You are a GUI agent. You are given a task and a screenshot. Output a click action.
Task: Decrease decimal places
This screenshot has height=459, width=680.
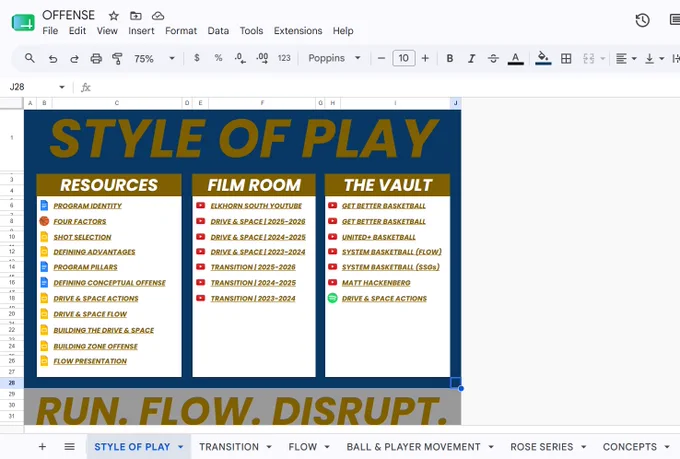pos(240,58)
